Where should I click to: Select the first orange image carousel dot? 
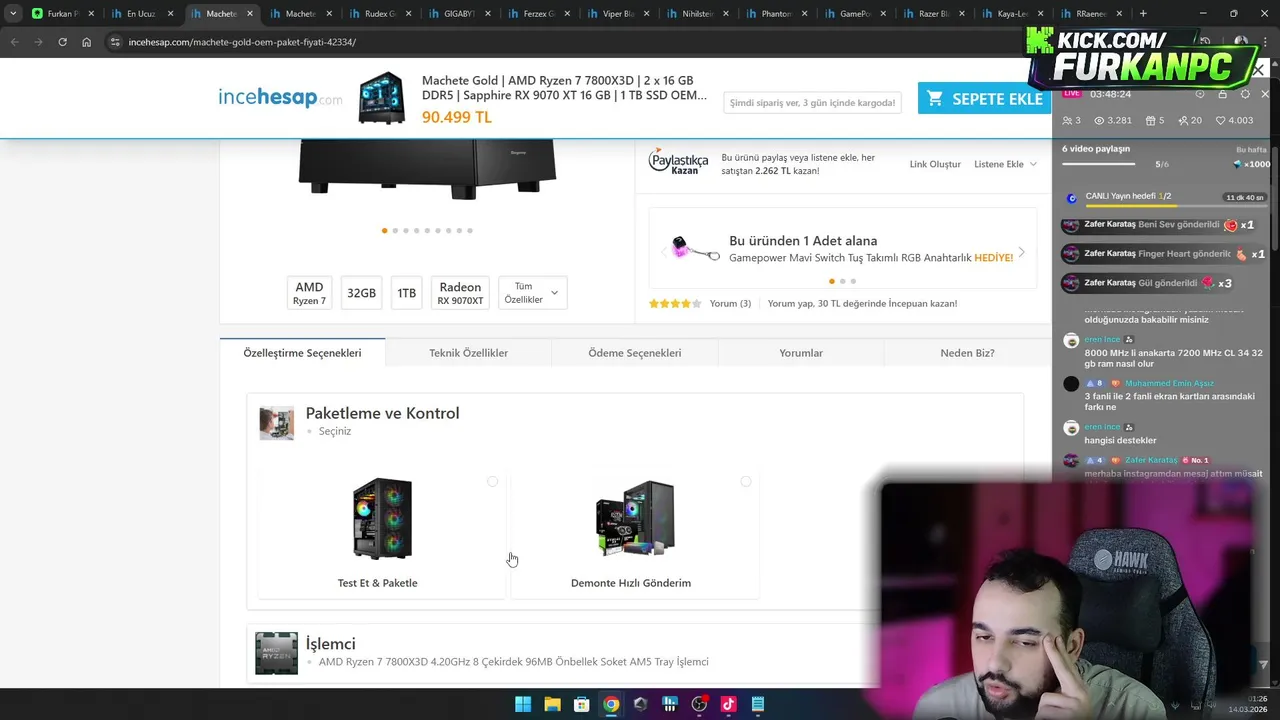coord(384,231)
